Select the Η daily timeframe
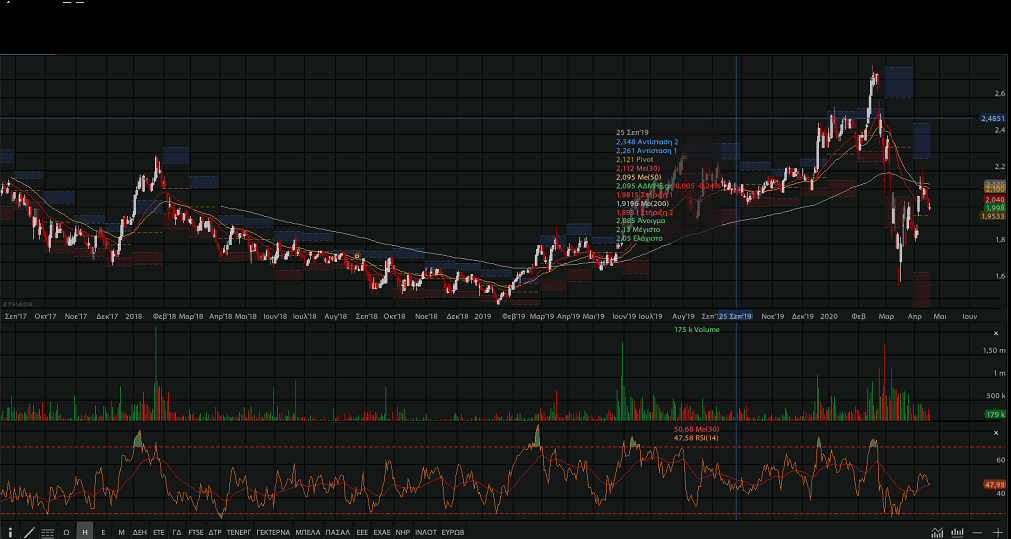This screenshot has height=539, width=1011. point(85,532)
